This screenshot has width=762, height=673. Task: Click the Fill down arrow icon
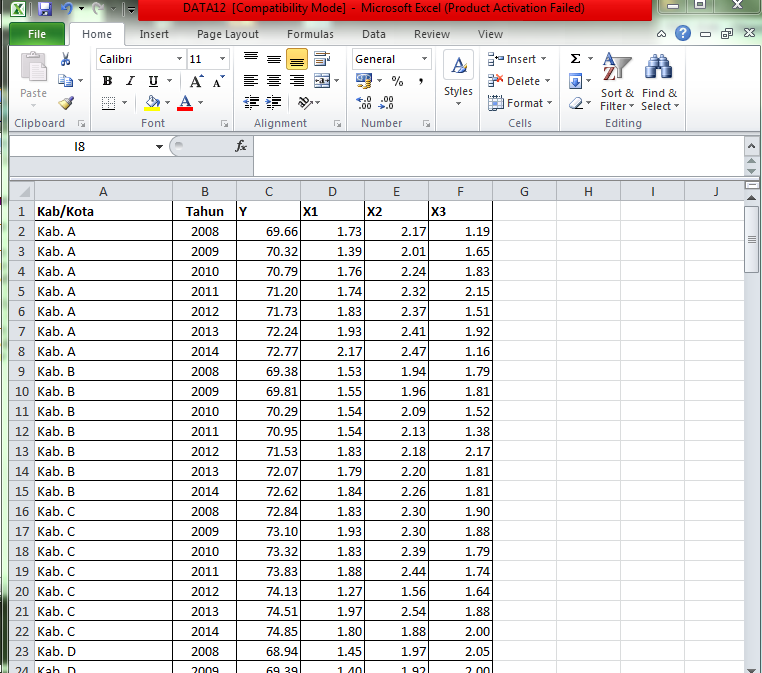[x=575, y=81]
